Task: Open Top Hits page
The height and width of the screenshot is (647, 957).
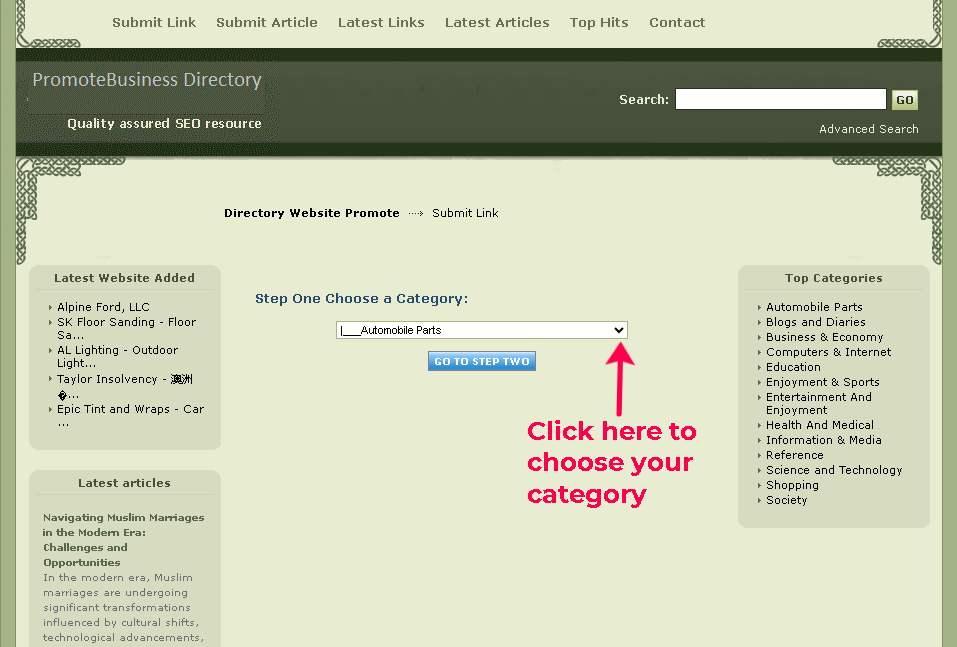Action: tap(599, 23)
